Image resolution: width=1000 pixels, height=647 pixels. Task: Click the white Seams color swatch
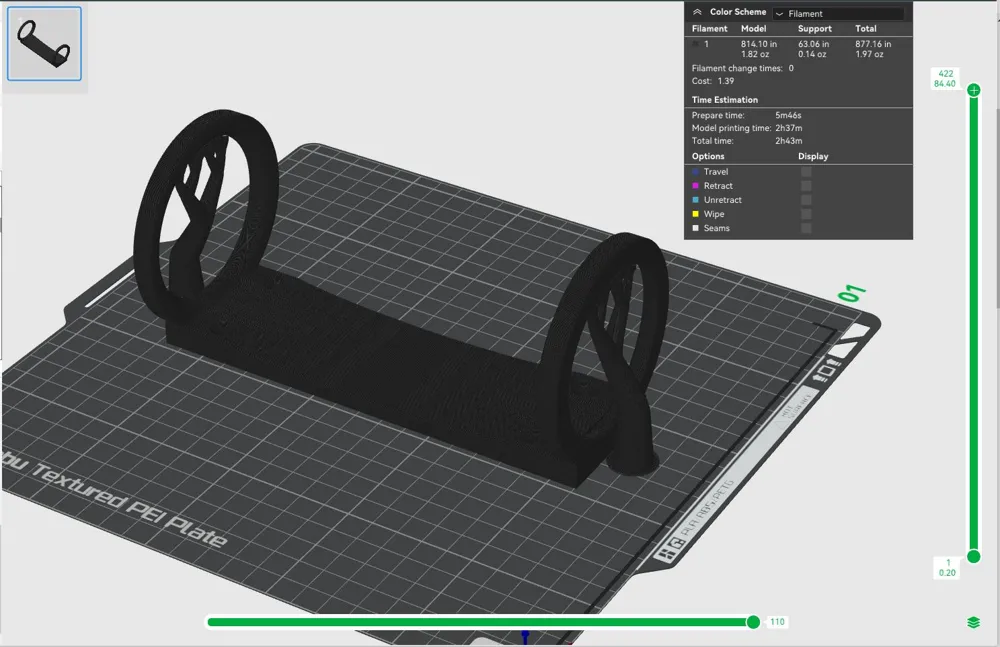point(695,228)
